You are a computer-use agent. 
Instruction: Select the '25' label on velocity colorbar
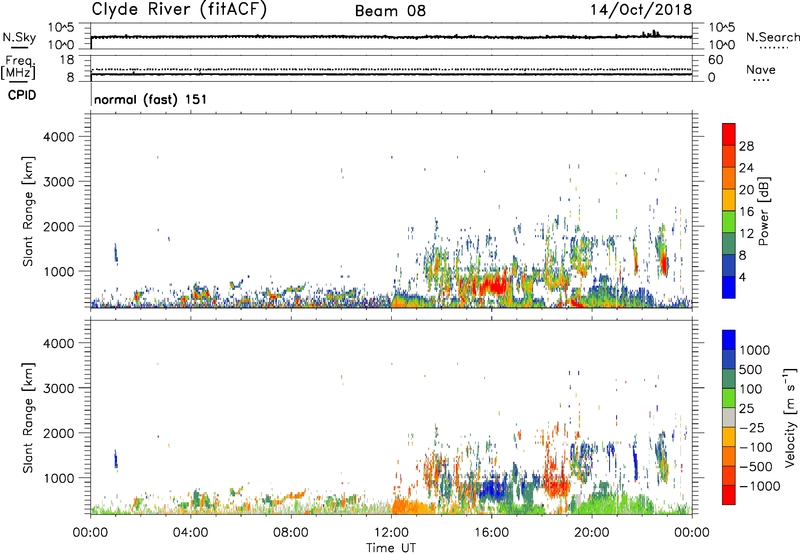tap(746, 408)
